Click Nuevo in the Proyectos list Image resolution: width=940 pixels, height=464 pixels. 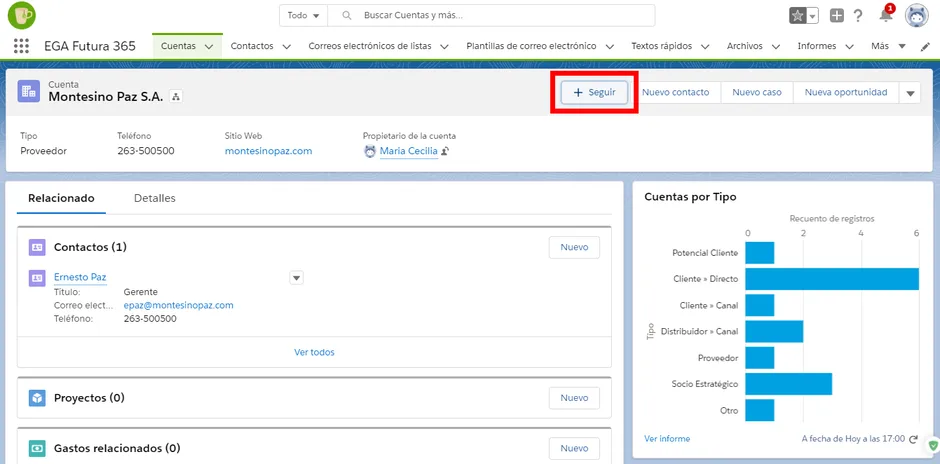coord(574,398)
